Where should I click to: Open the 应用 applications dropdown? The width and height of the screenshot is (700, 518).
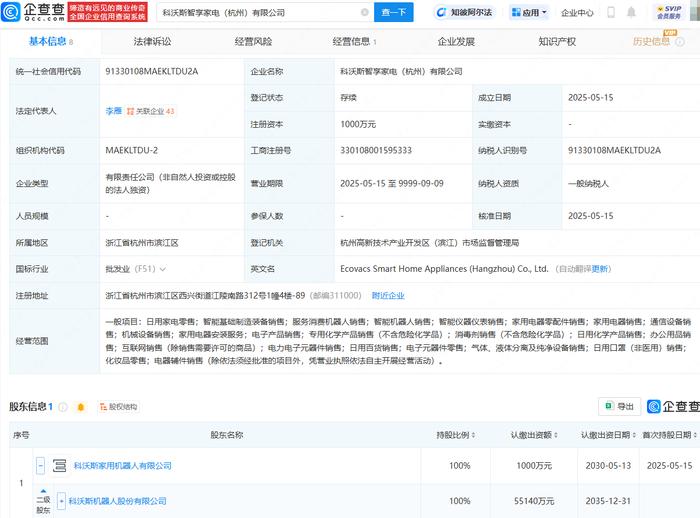529,13
